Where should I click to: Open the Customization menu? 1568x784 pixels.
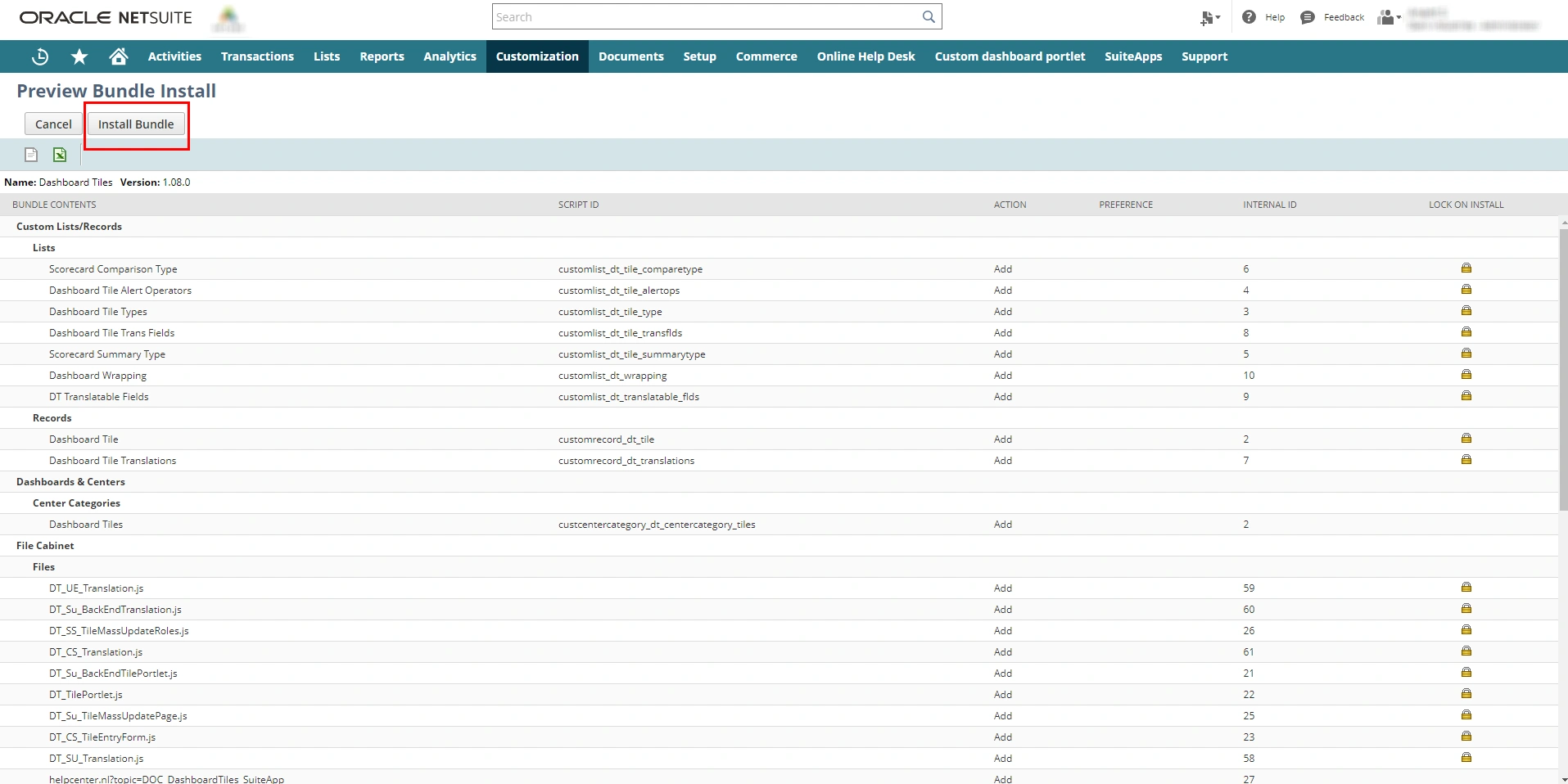537,56
